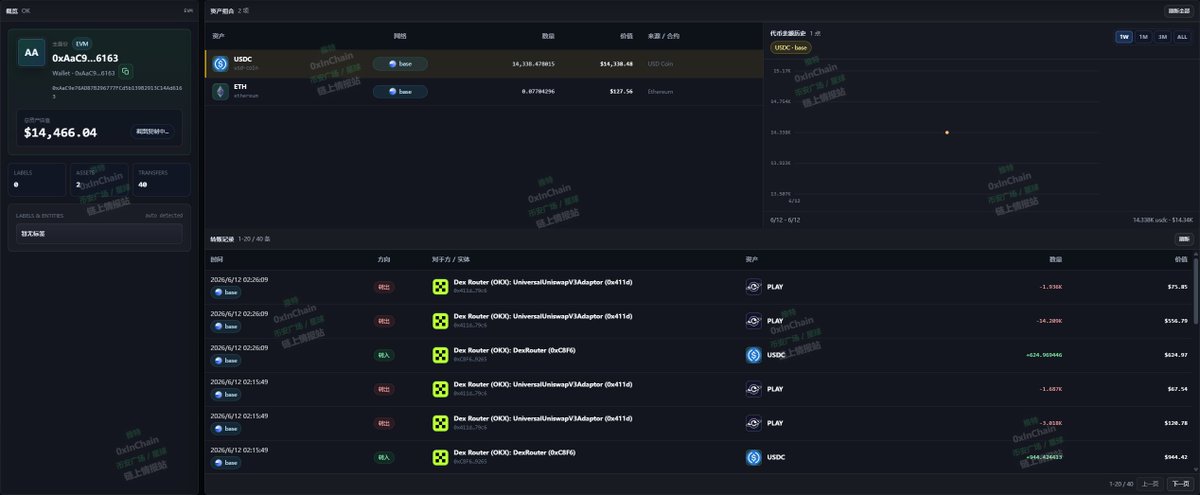Click the USDC coin icon in the portfolio table
The width and height of the screenshot is (1200, 495).
click(x=221, y=63)
